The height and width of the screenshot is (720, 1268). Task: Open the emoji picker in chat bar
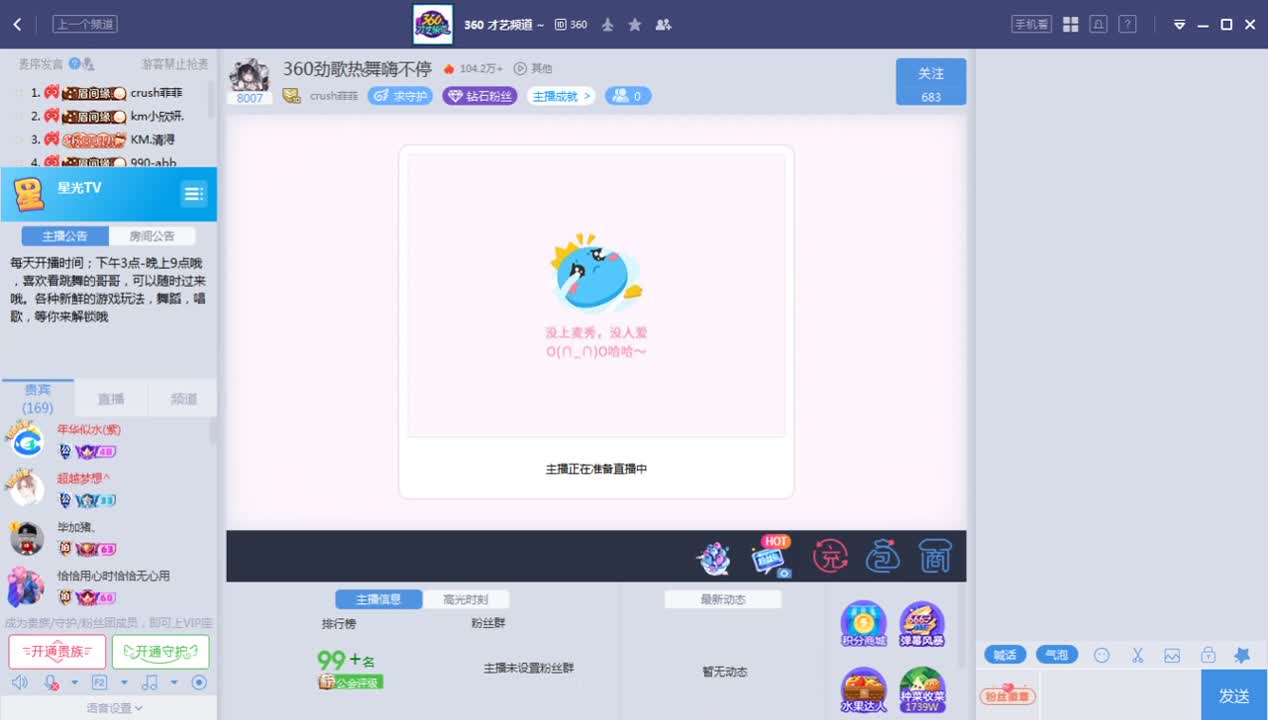click(x=1102, y=654)
